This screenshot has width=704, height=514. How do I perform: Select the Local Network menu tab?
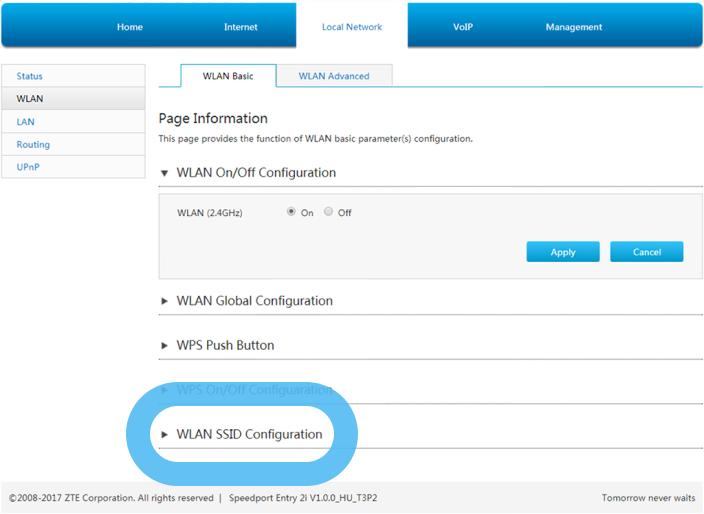tap(352, 27)
